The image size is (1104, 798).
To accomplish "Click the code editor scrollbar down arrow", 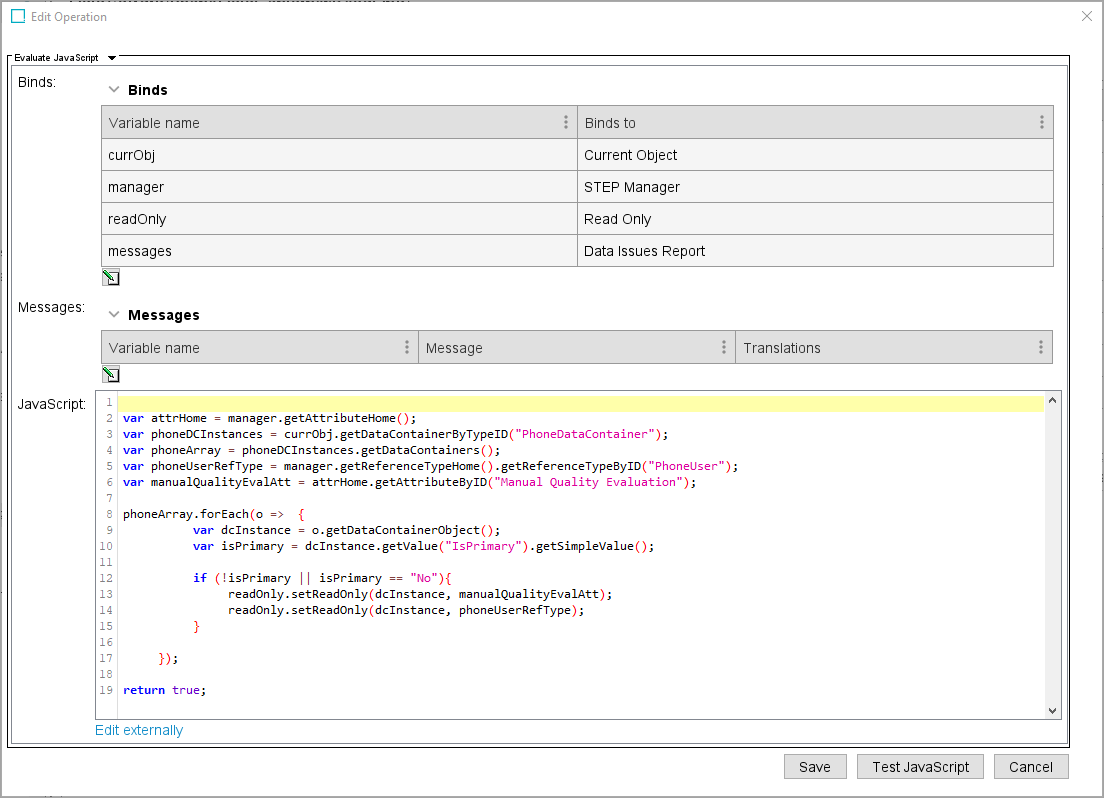I will [x=1052, y=709].
